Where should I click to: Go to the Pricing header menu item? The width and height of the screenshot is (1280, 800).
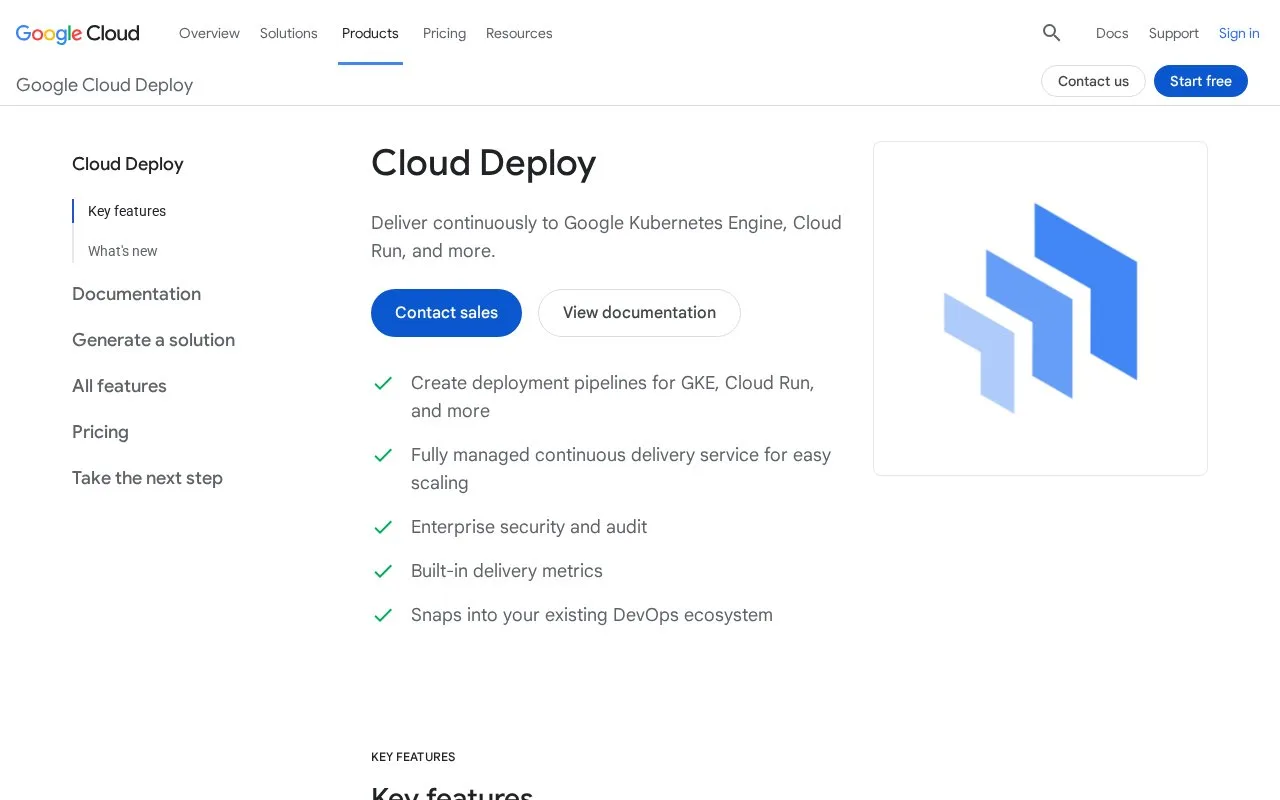pyautogui.click(x=444, y=33)
